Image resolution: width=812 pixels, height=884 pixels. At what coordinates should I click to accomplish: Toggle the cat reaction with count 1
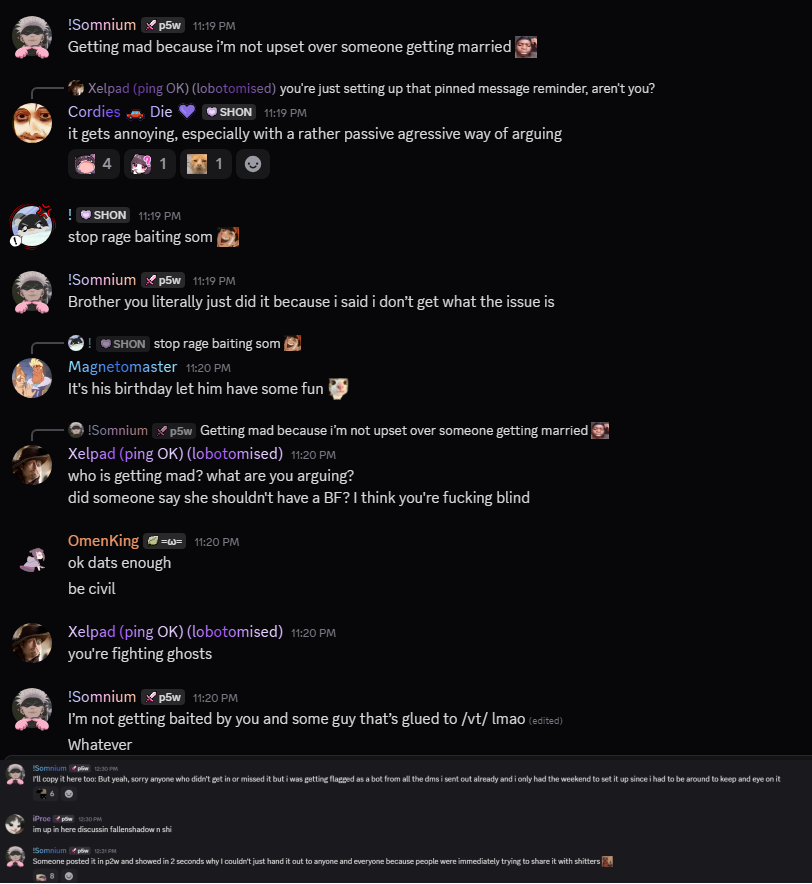(x=206, y=164)
